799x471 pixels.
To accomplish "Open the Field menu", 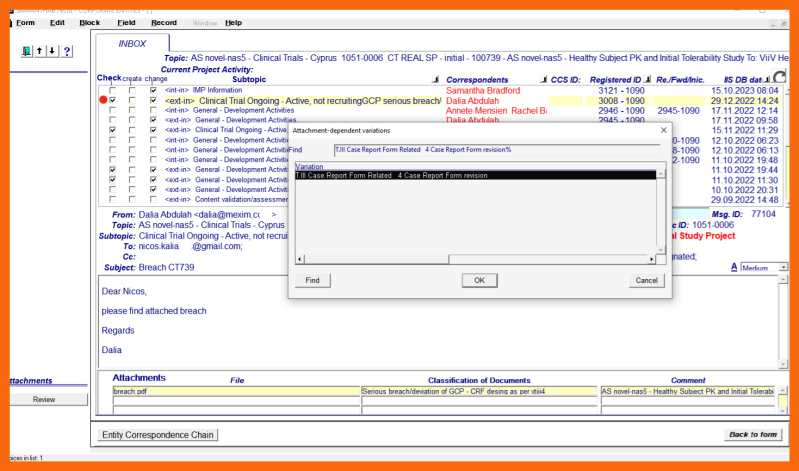I will pos(126,22).
